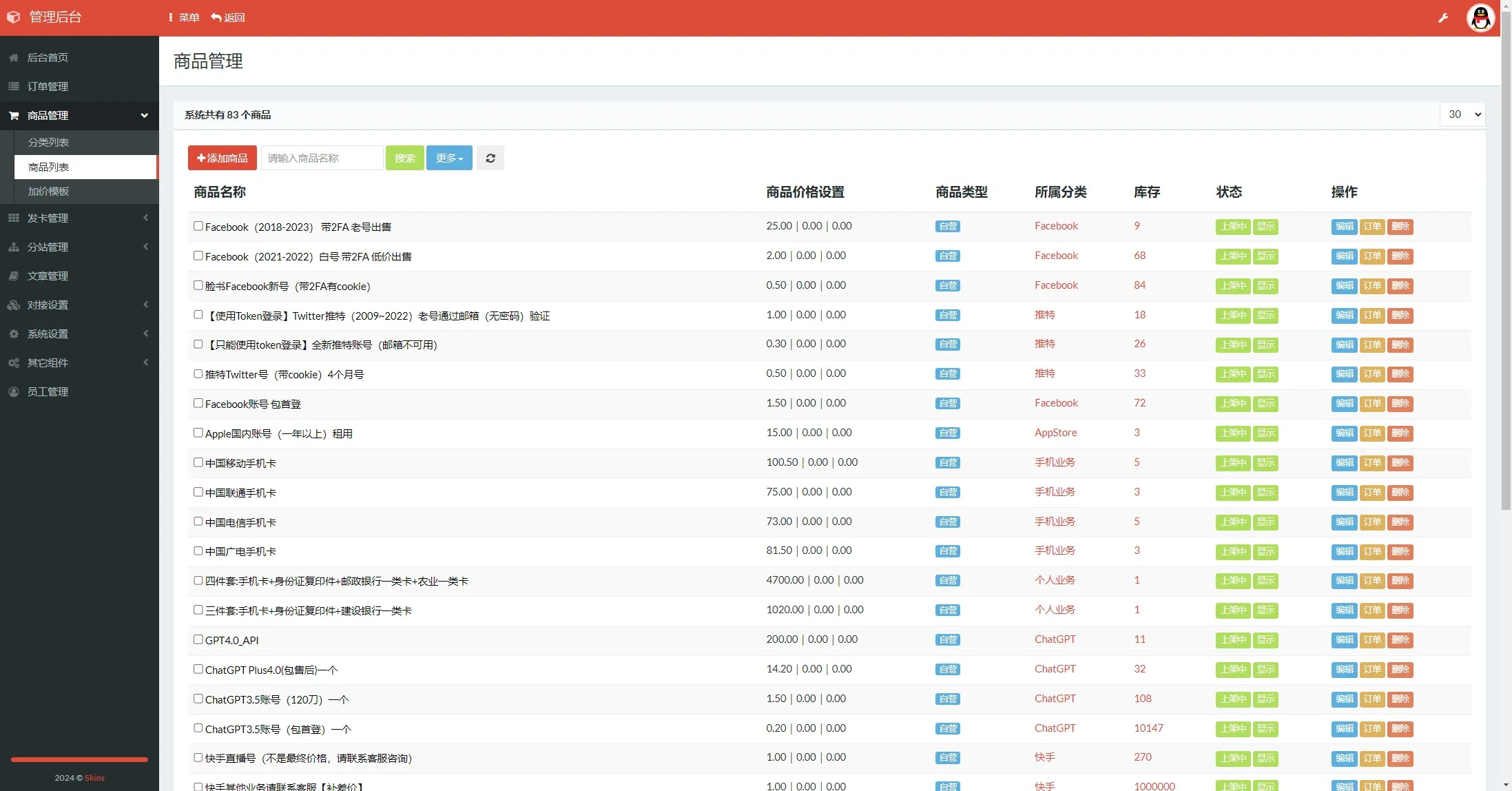This screenshot has width=1512, height=791.
Task: Click the refresh icon button
Action: tap(490, 158)
